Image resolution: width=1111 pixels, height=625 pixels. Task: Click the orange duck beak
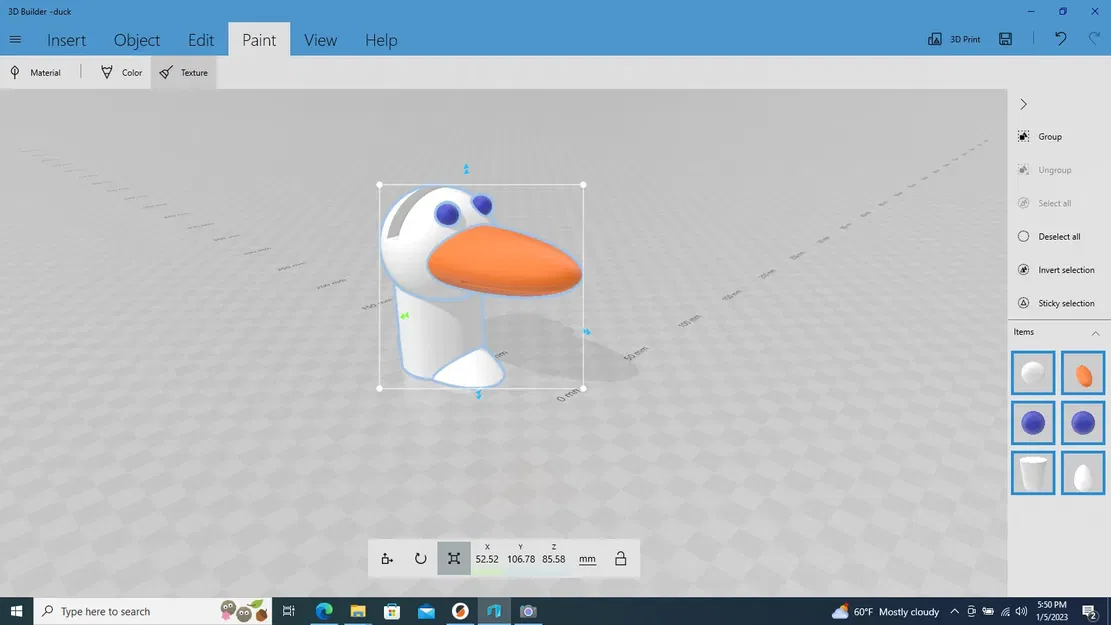(504, 261)
